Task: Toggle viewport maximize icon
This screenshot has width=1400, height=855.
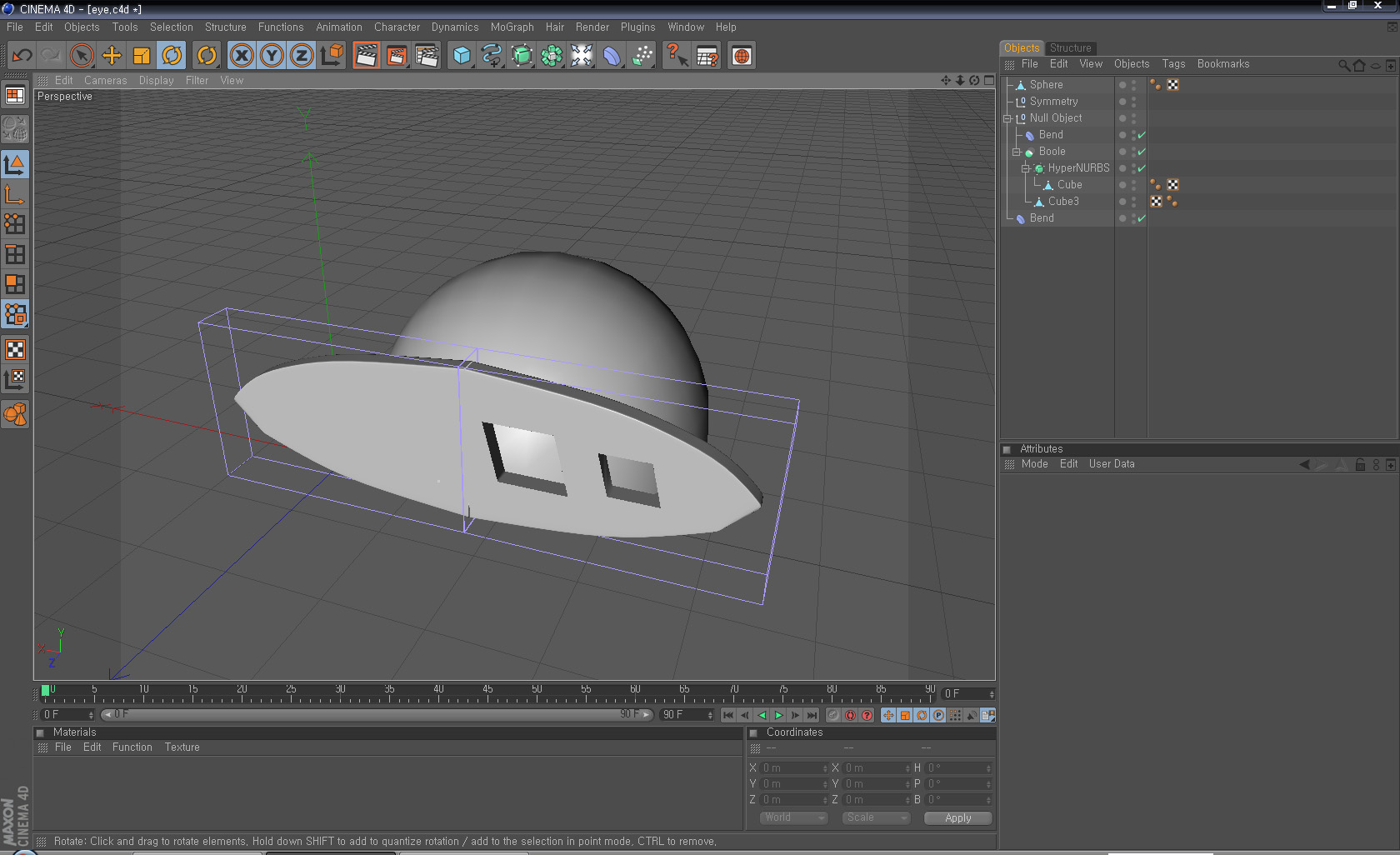Action: click(x=989, y=80)
